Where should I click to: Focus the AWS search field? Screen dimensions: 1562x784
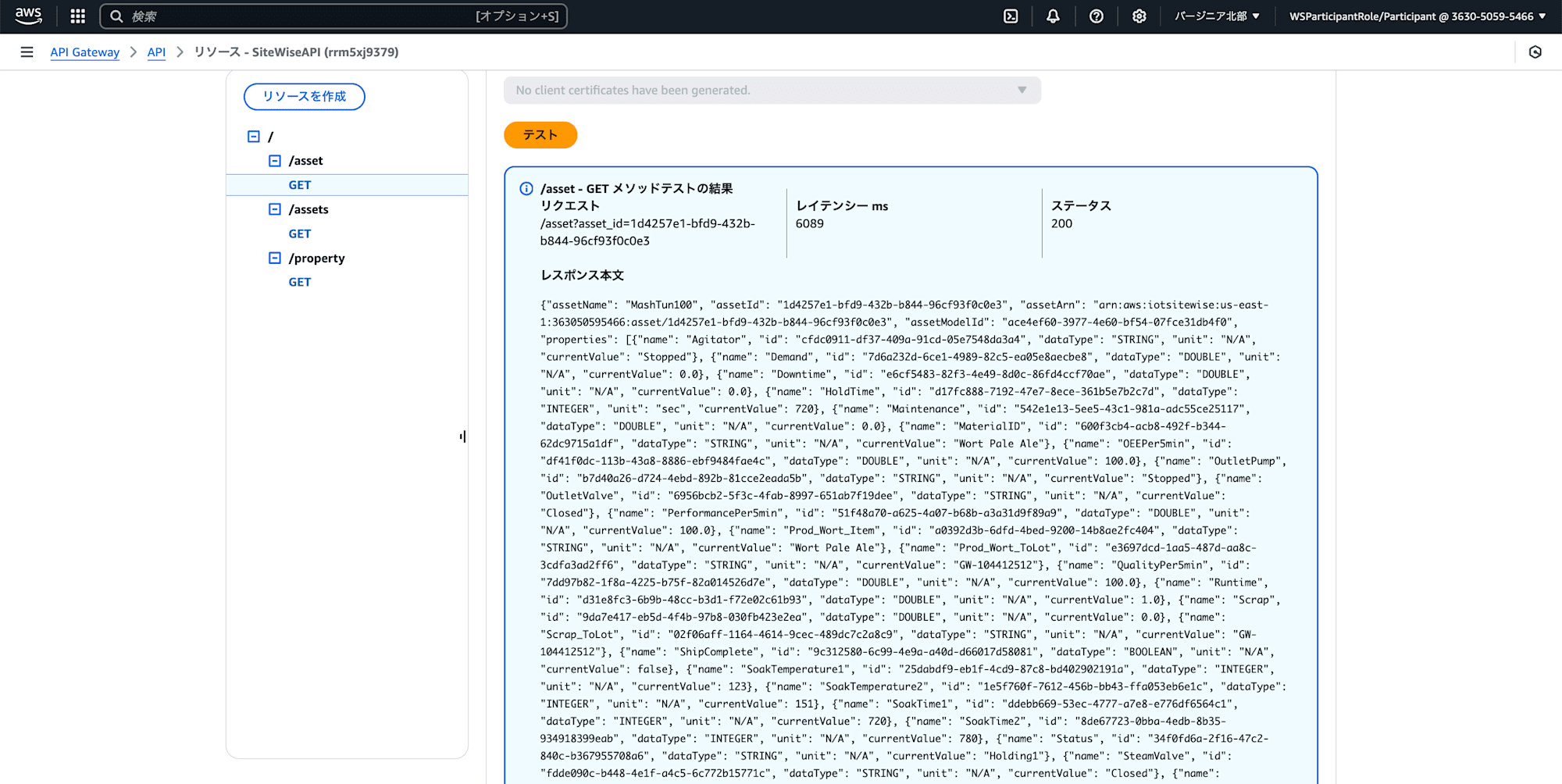point(333,16)
